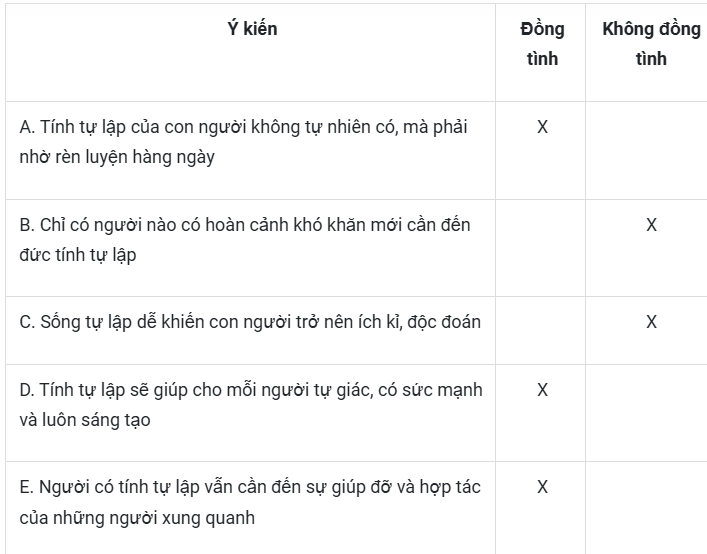Click the 'Đồng tình' column header
This screenshot has height=554, width=707.
(x=542, y=44)
